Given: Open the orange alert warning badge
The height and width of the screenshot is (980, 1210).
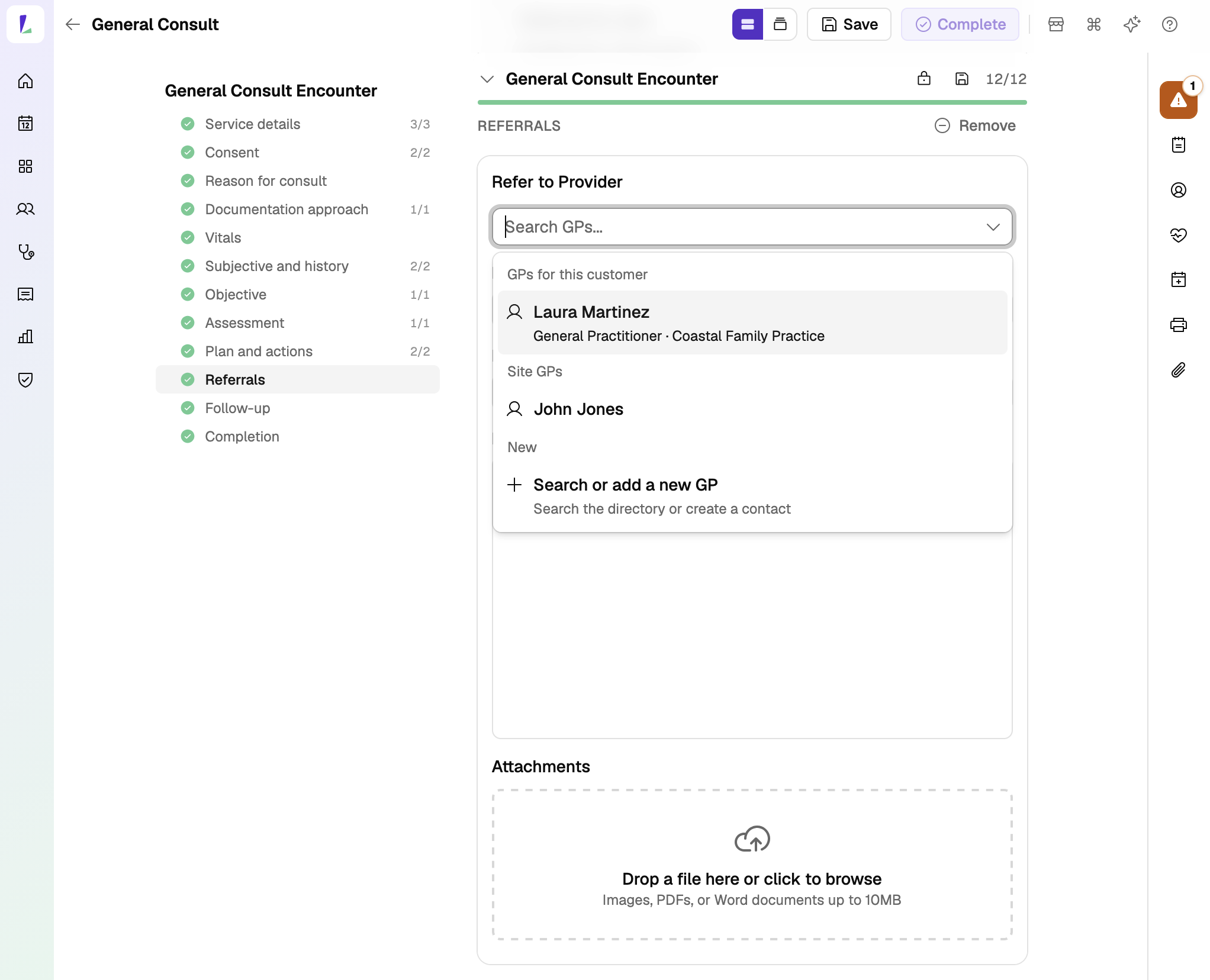Looking at the screenshot, I should click(1178, 100).
